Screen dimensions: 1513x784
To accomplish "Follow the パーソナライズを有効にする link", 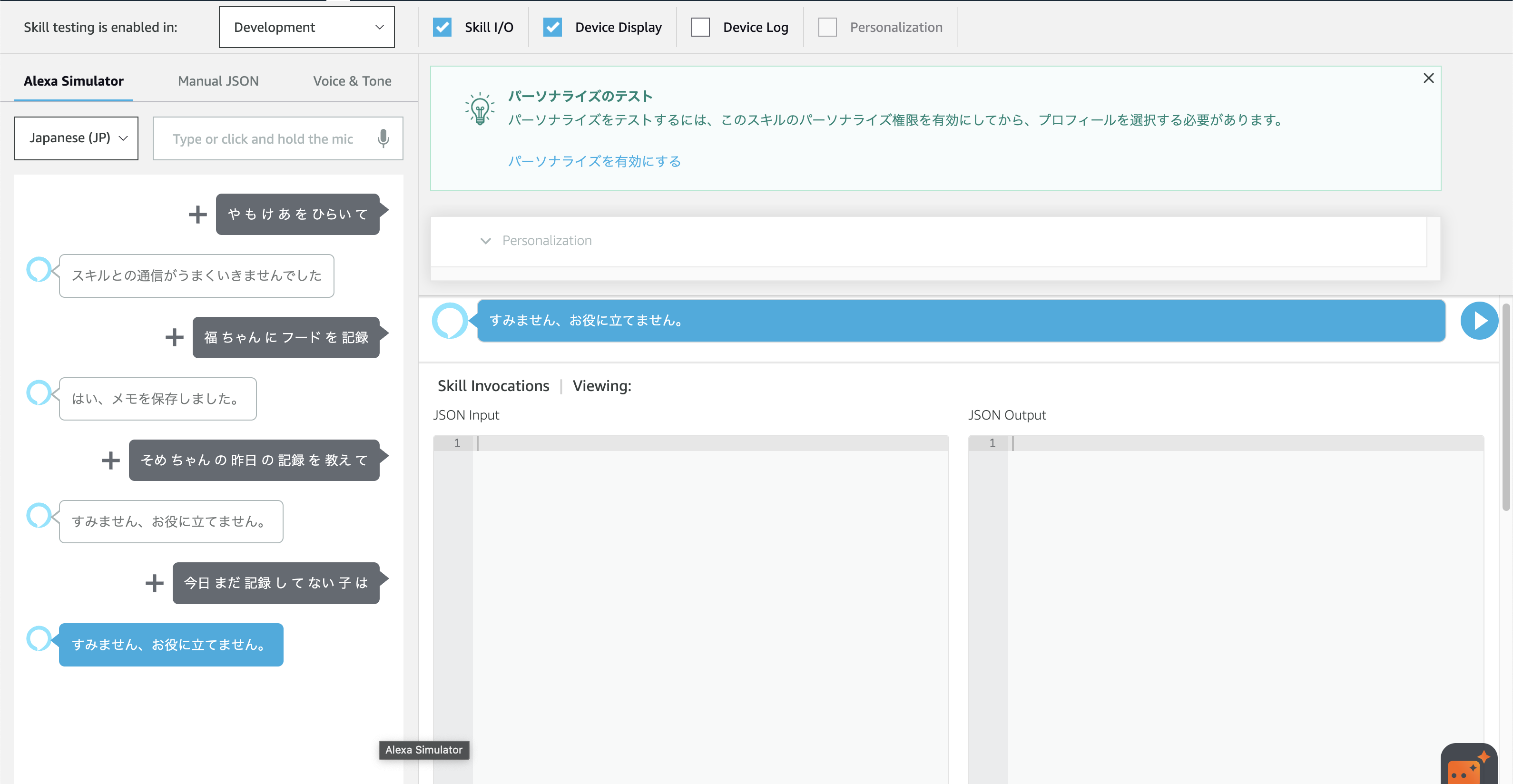I will (594, 161).
